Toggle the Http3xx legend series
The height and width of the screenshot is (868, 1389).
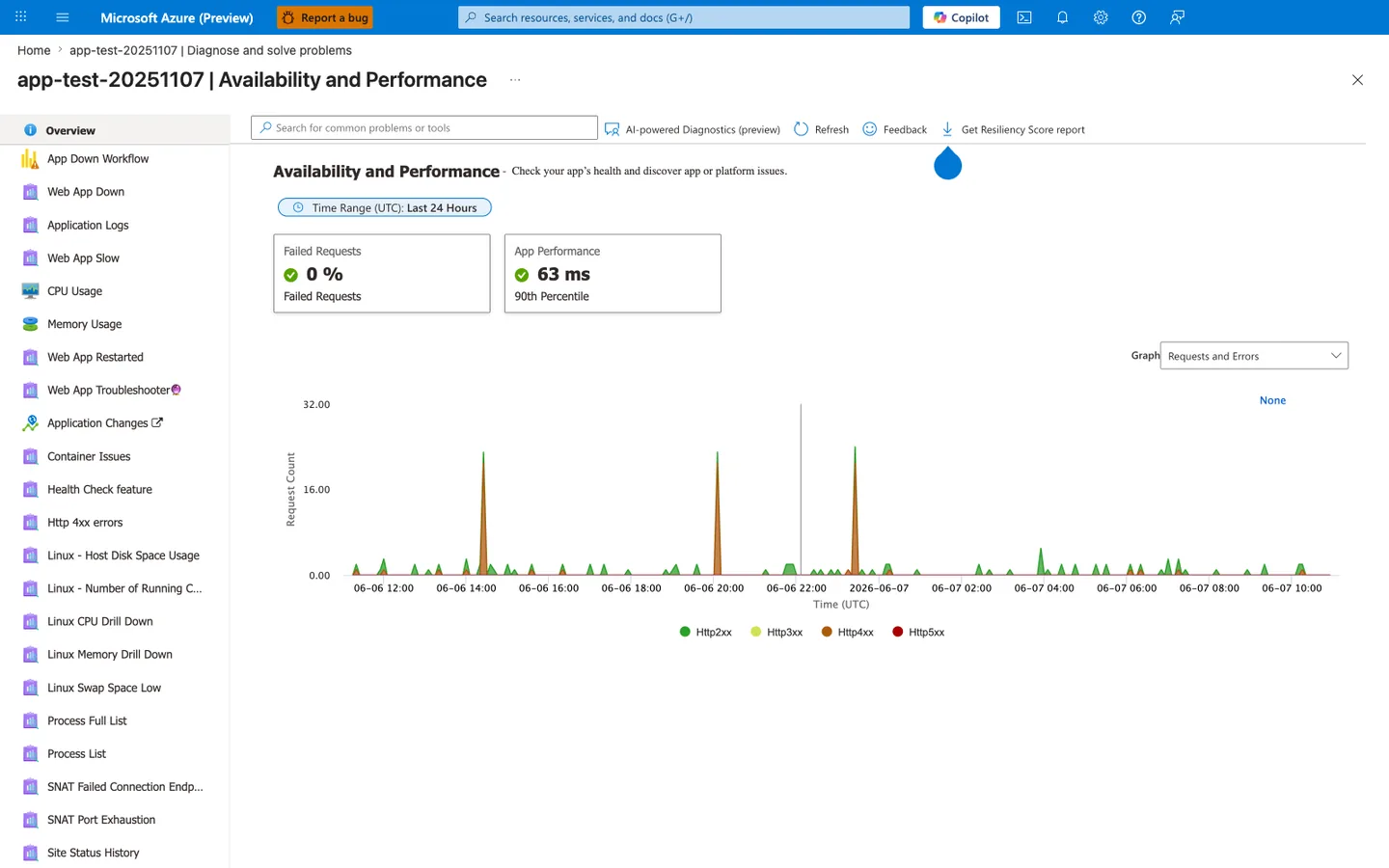pyautogui.click(x=776, y=632)
